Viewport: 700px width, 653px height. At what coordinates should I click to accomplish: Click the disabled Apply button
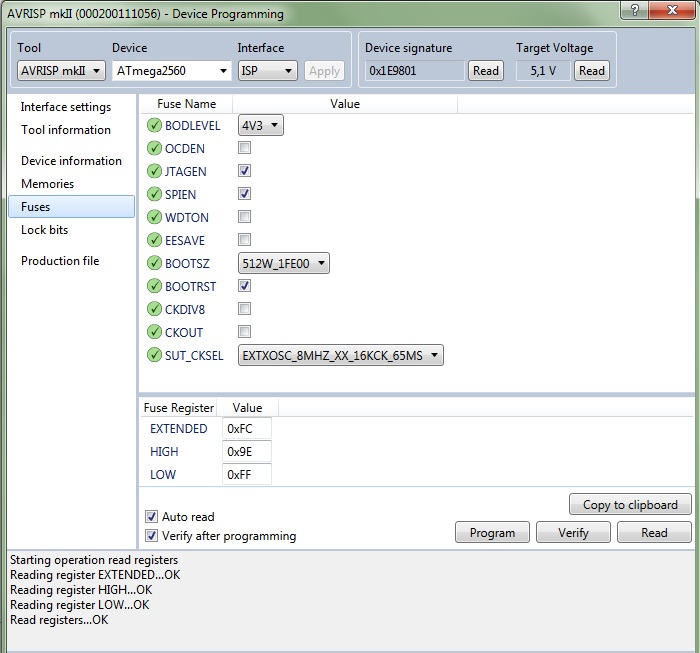pos(325,71)
